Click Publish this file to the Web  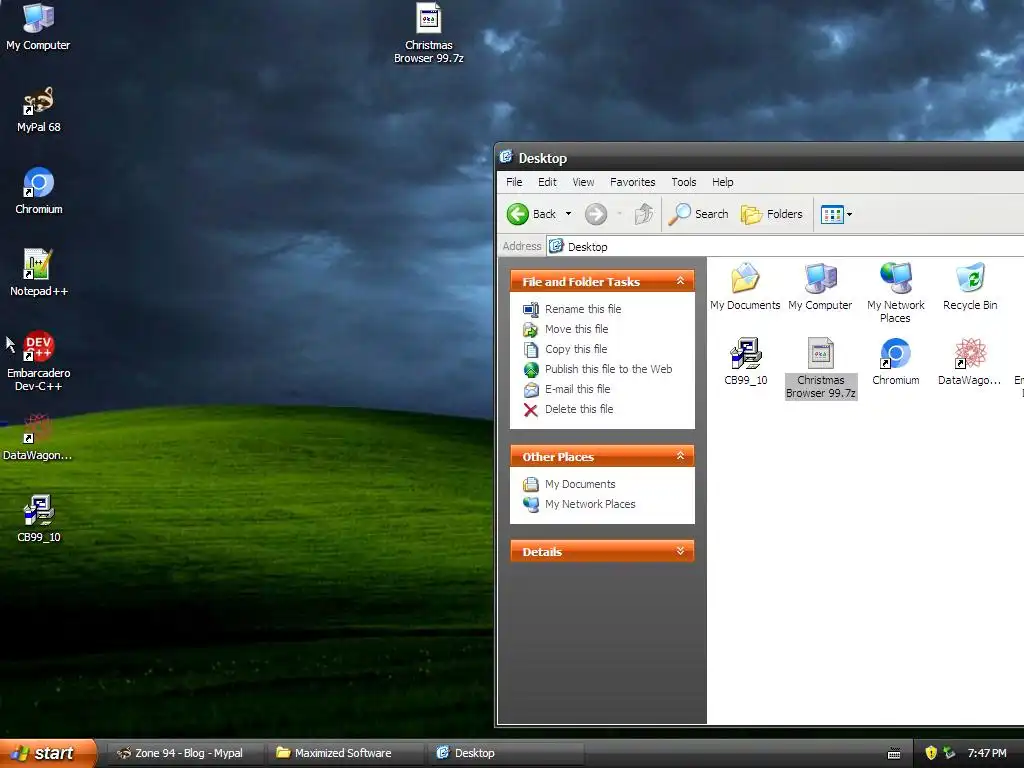click(x=598, y=369)
